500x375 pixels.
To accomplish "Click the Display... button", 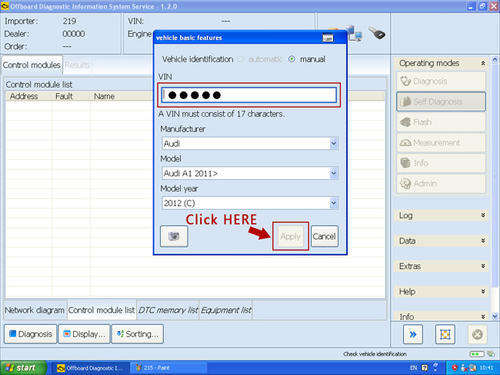I will 84,334.
